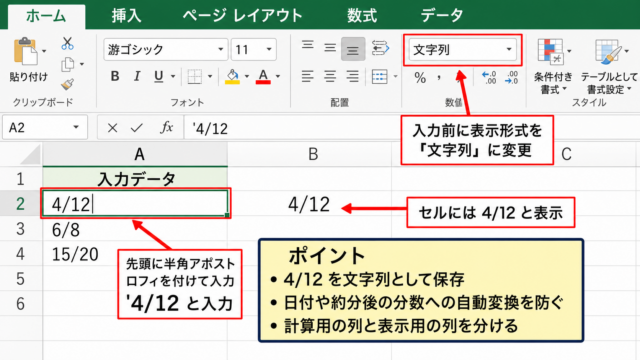The height and width of the screenshot is (360, 640).
Task: Open the データ tab
Action: click(442, 16)
